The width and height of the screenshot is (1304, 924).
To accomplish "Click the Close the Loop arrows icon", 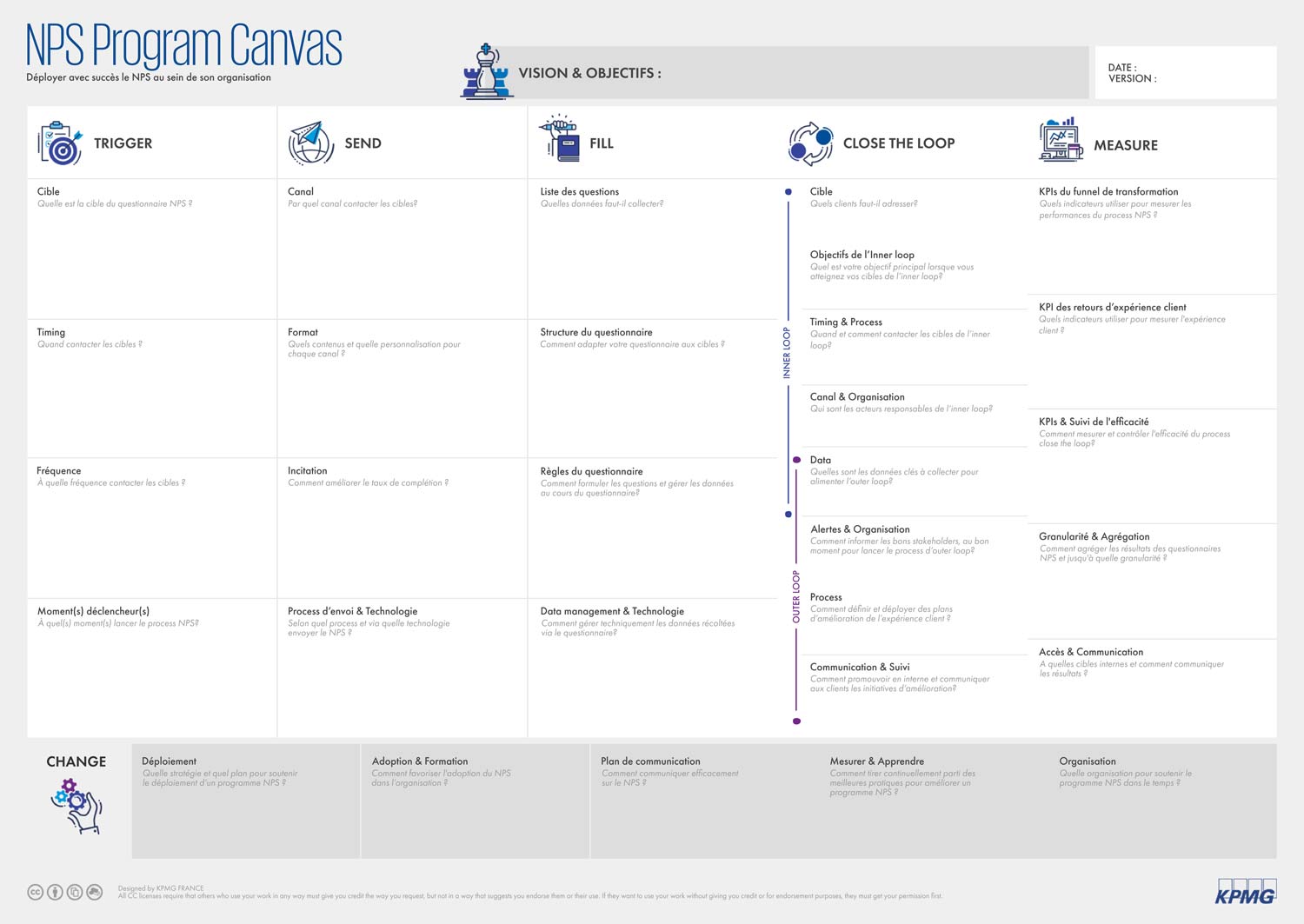I will 810,143.
